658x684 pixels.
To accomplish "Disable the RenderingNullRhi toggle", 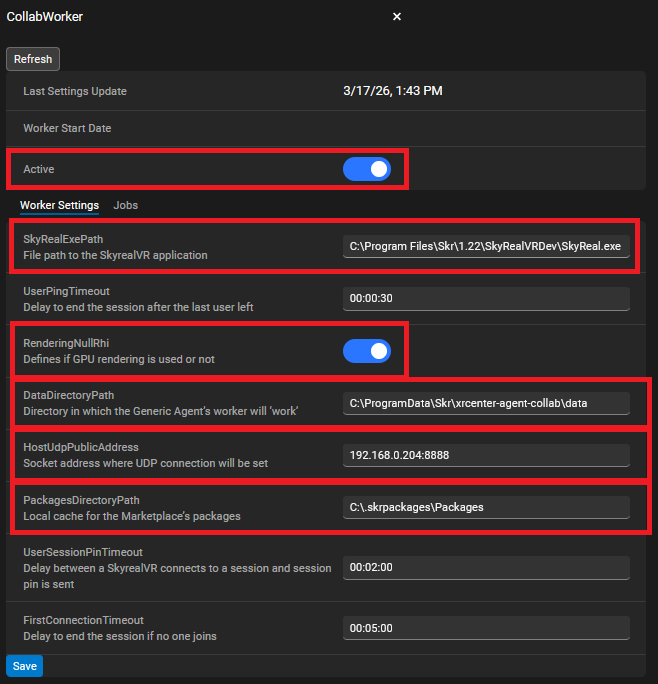I will click(x=366, y=351).
